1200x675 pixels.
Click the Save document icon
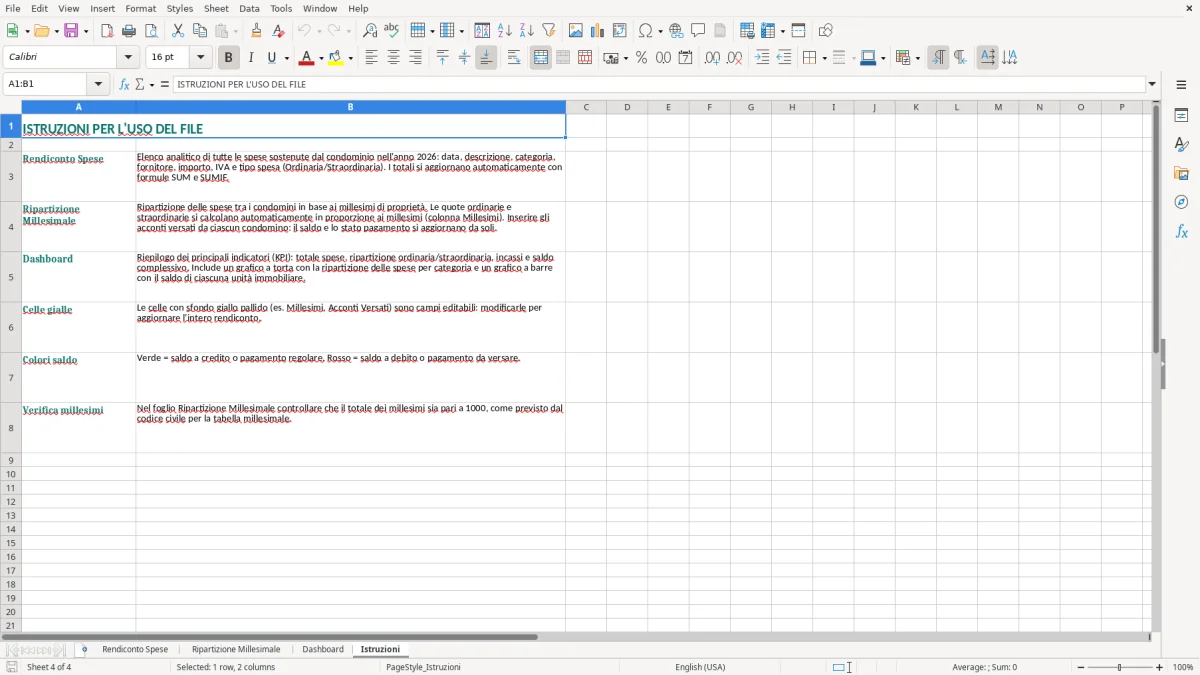point(71,31)
